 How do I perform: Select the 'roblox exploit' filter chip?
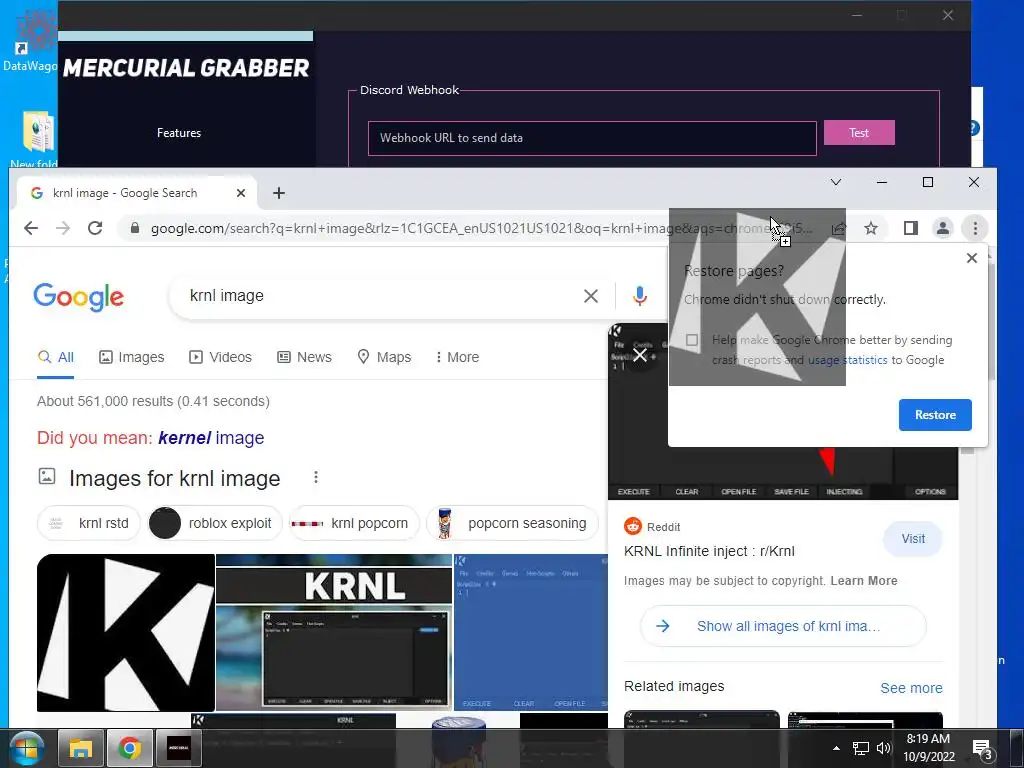[x=216, y=523]
